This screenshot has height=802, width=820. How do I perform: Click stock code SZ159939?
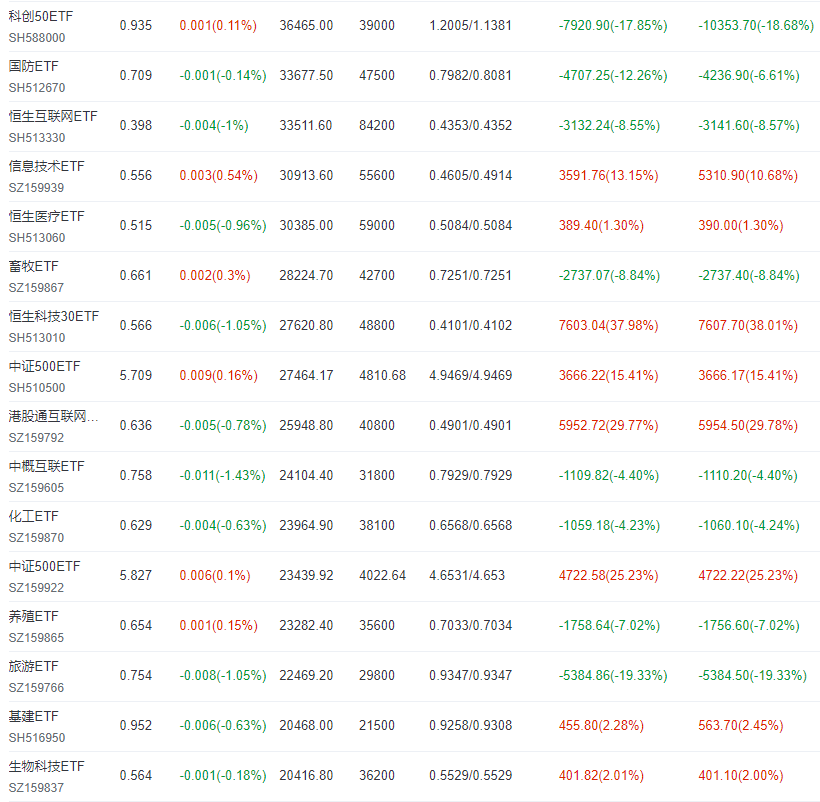tap(37, 188)
